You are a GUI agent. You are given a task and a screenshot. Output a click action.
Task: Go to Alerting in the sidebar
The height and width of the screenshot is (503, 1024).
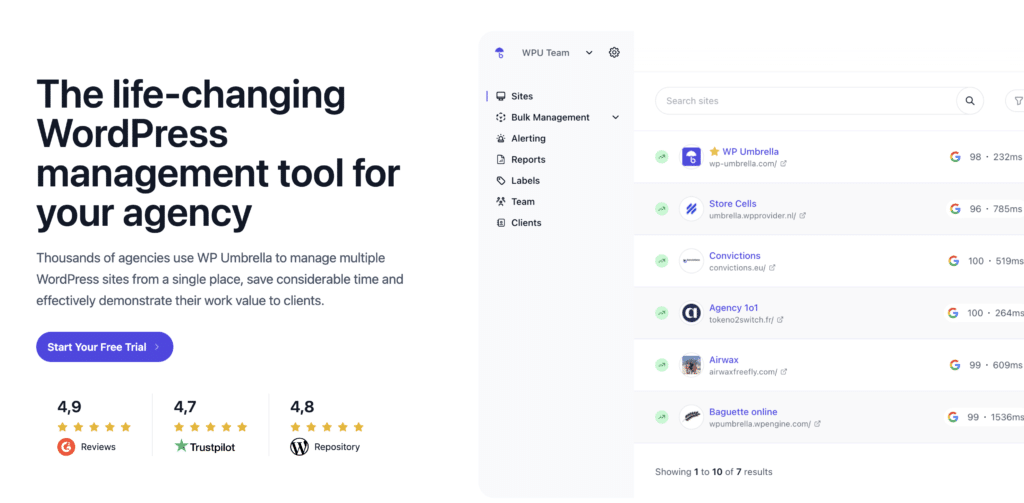click(x=527, y=138)
